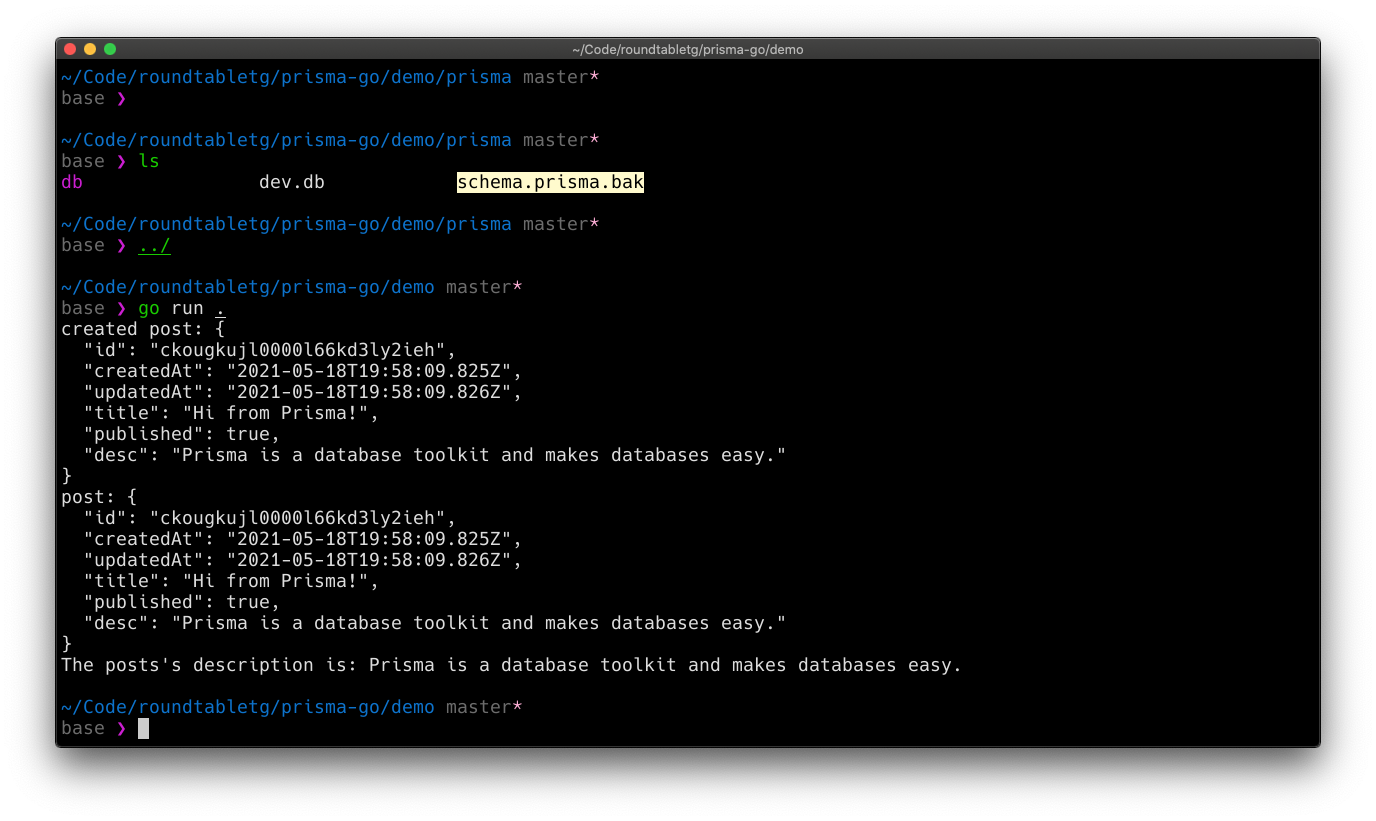The image size is (1376, 821).
Task: Click the highlighted 'schema.prisma.bak' file name
Action: click(550, 182)
